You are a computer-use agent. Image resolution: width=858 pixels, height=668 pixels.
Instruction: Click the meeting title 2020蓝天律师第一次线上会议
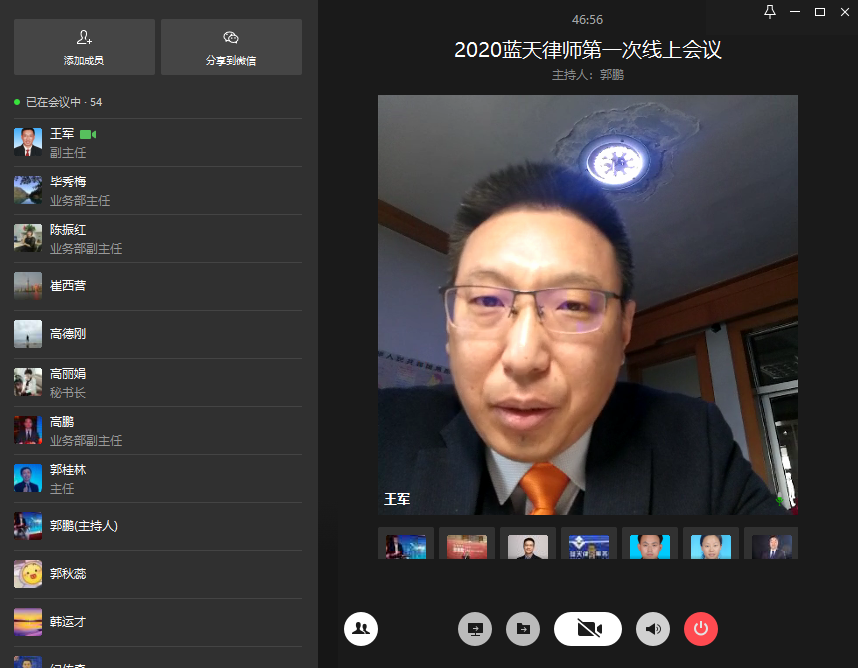point(588,50)
